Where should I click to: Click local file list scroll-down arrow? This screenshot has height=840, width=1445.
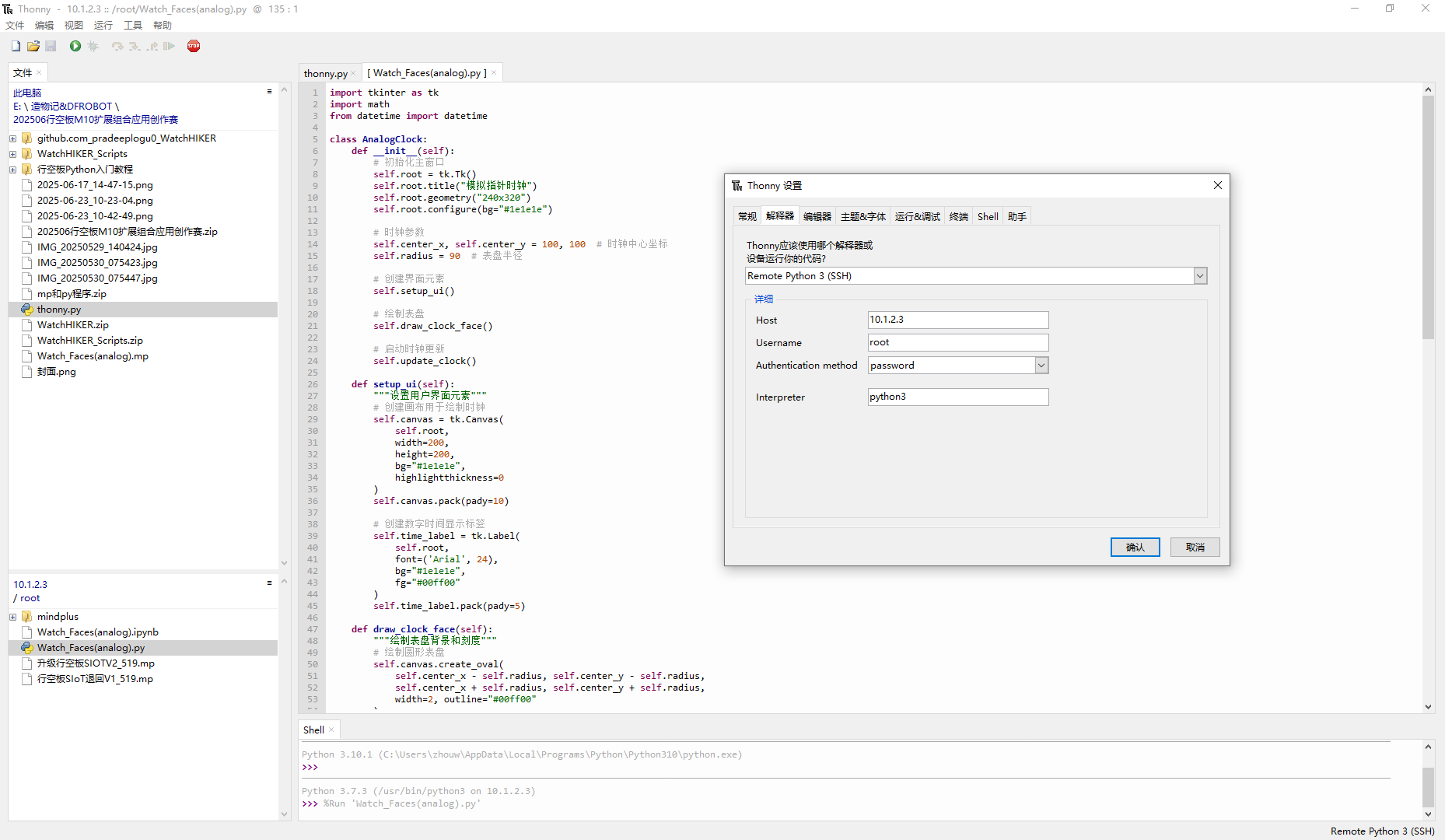click(x=284, y=563)
